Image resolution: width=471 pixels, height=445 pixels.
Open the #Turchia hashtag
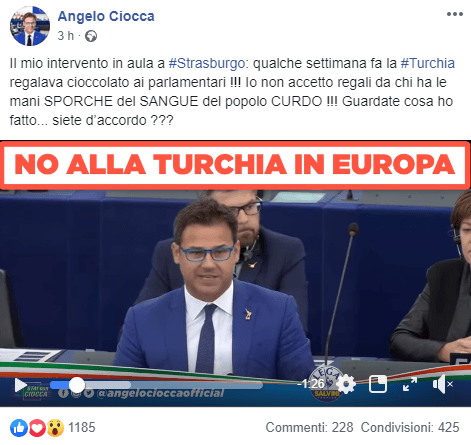pos(427,63)
